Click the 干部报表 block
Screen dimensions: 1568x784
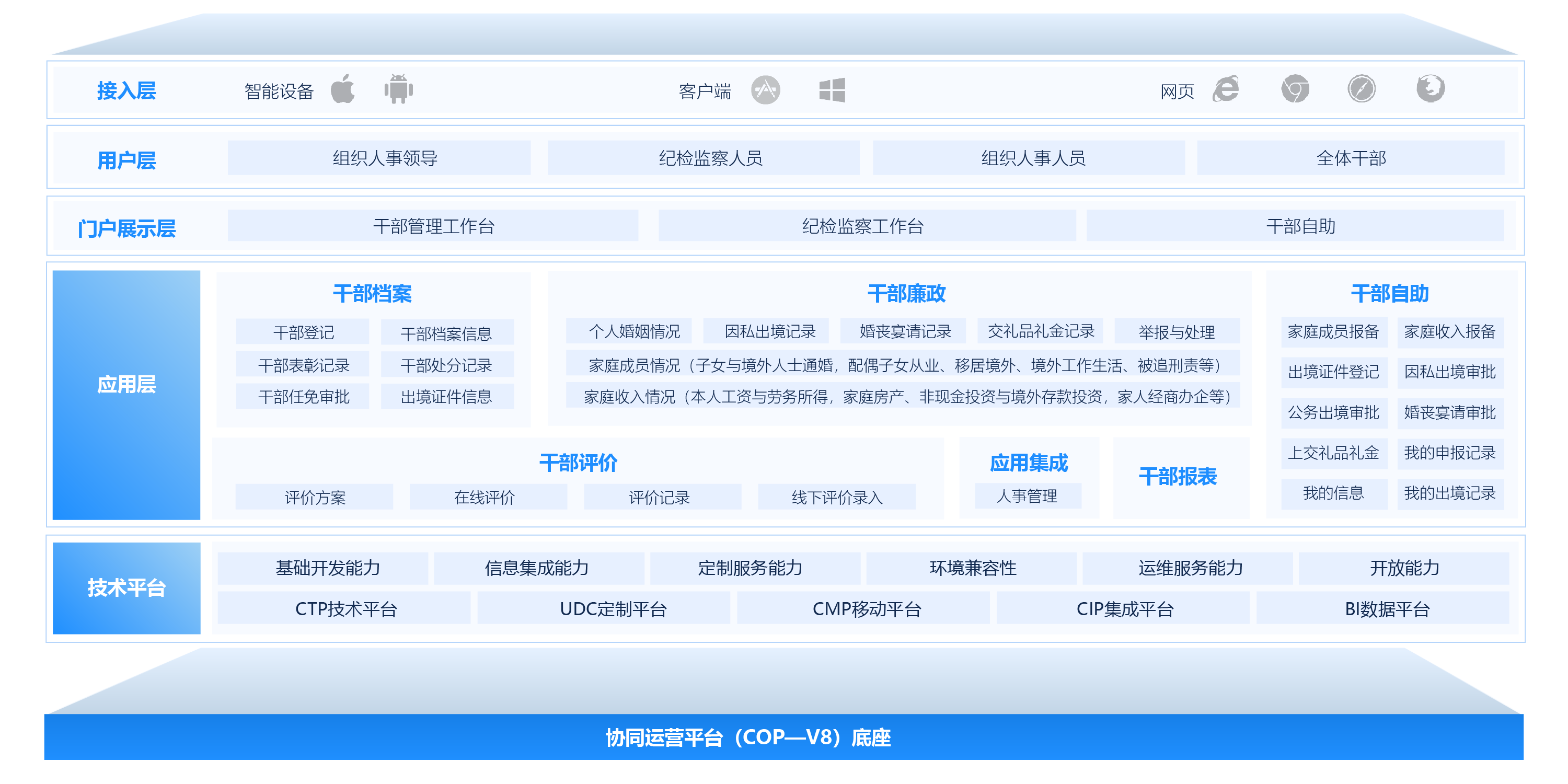pos(1180,477)
